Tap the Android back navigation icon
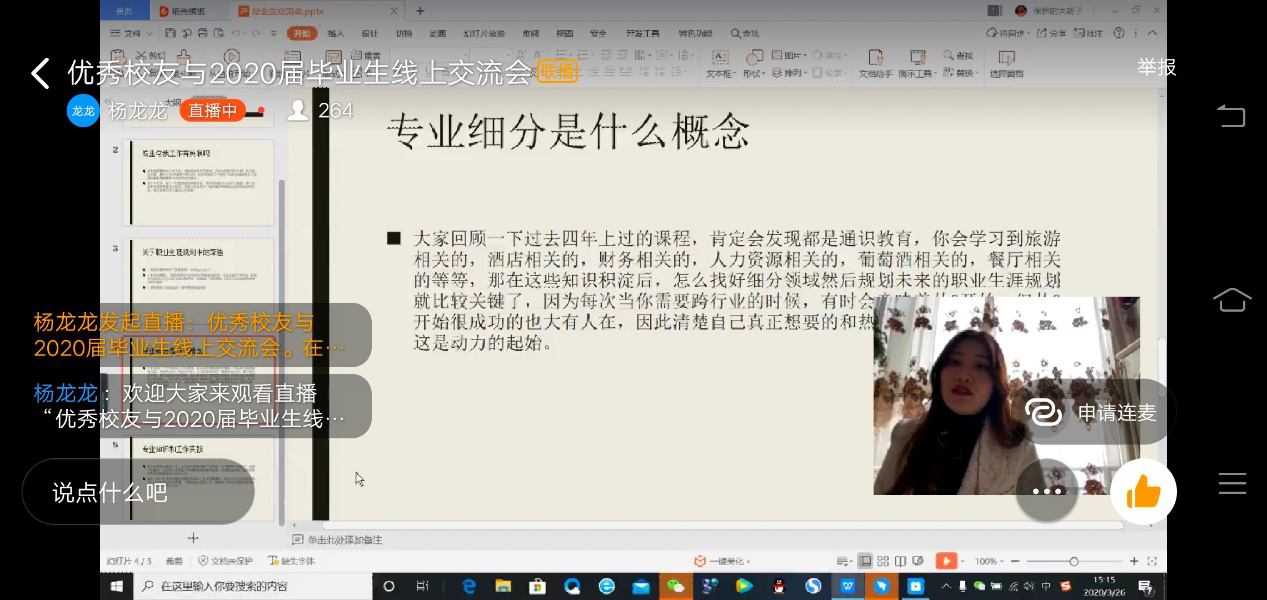 [x=1232, y=116]
